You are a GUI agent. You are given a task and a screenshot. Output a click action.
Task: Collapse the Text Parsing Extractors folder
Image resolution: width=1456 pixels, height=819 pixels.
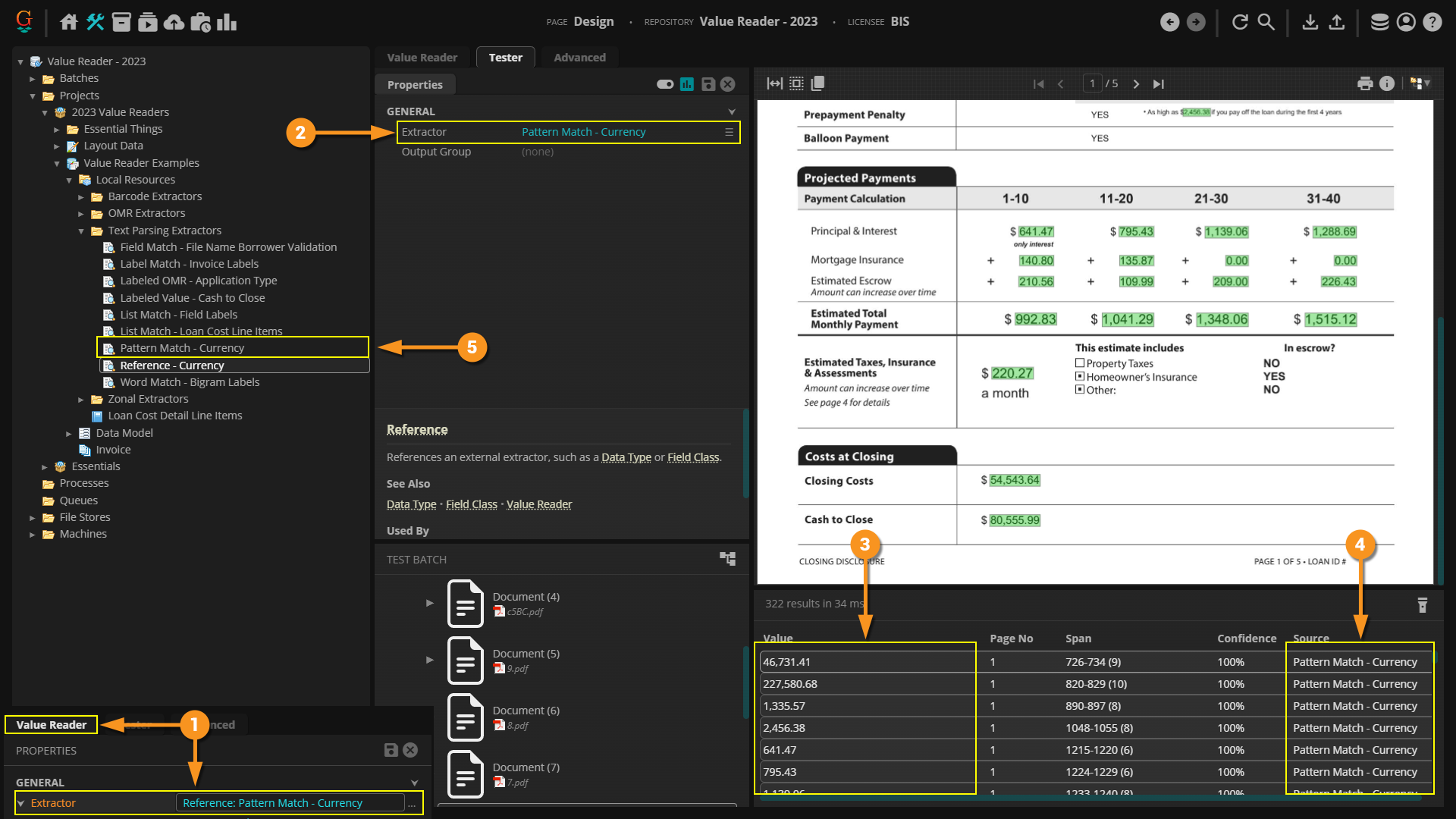81,231
